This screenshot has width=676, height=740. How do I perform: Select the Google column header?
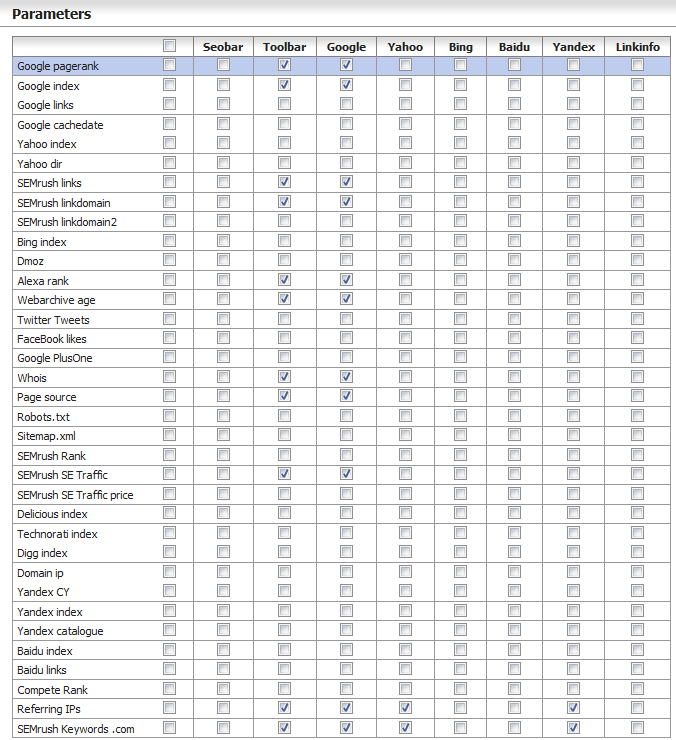(x=346, y=47)
